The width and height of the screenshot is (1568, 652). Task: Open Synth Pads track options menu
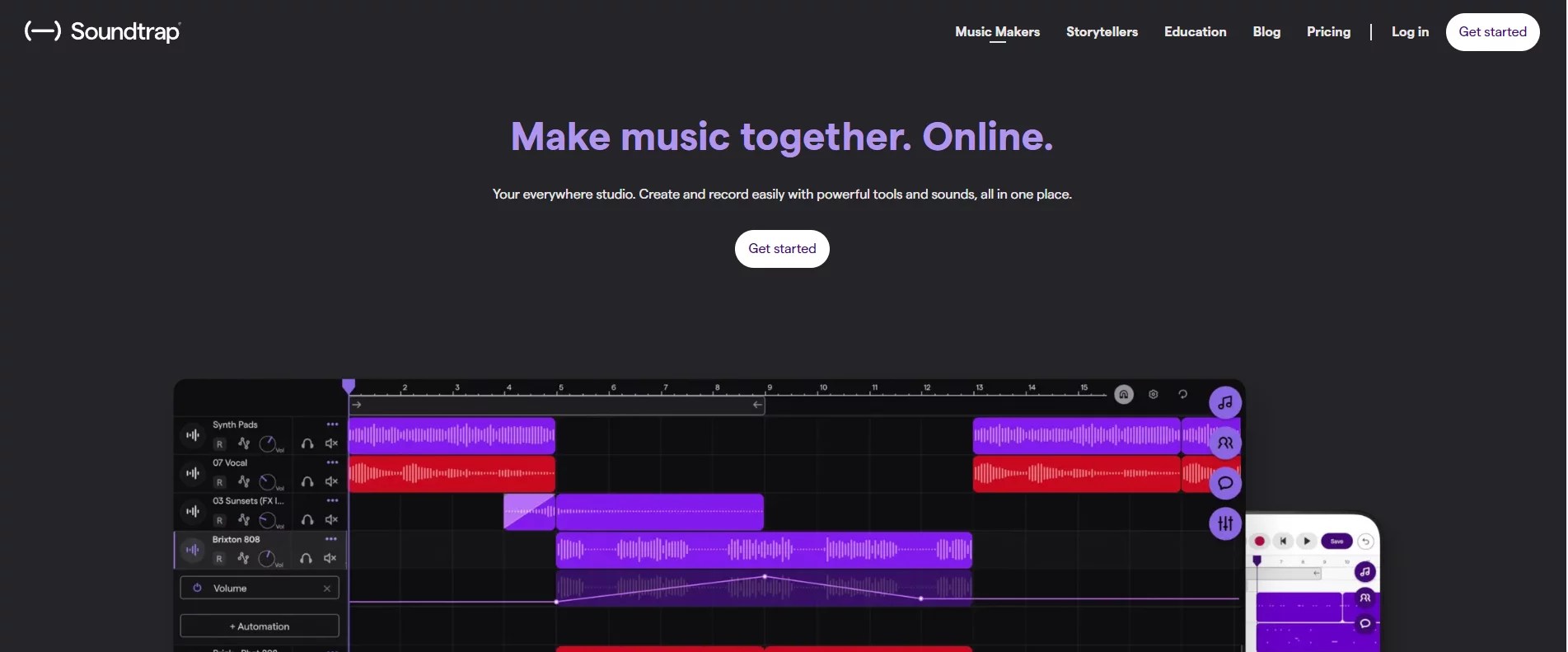[x=332, y=425]
